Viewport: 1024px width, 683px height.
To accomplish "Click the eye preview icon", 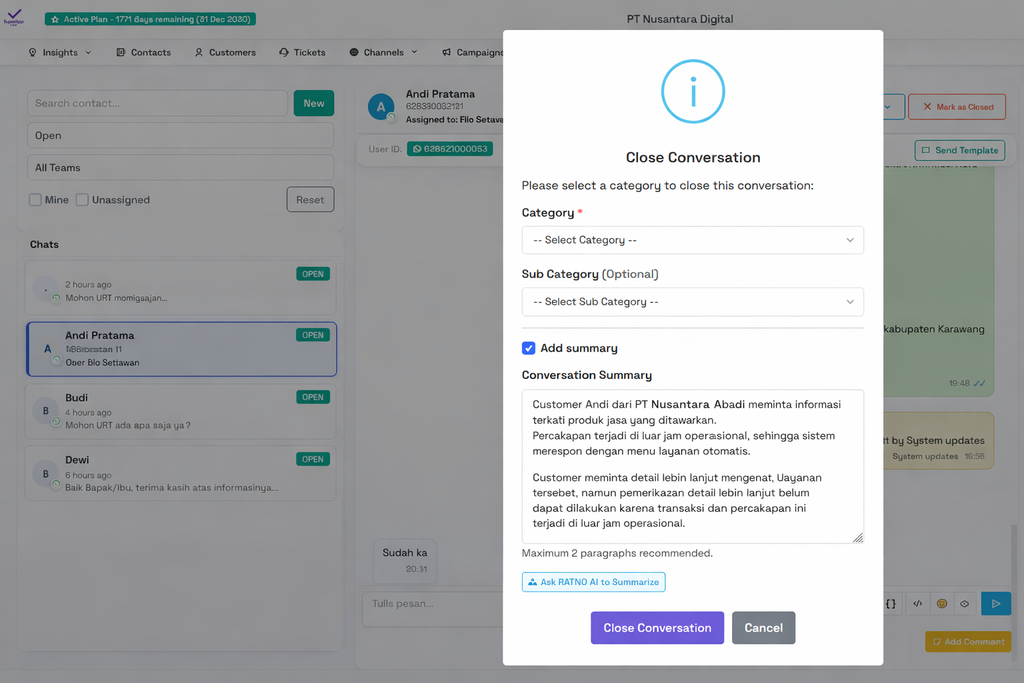I will tap(965, 603).
